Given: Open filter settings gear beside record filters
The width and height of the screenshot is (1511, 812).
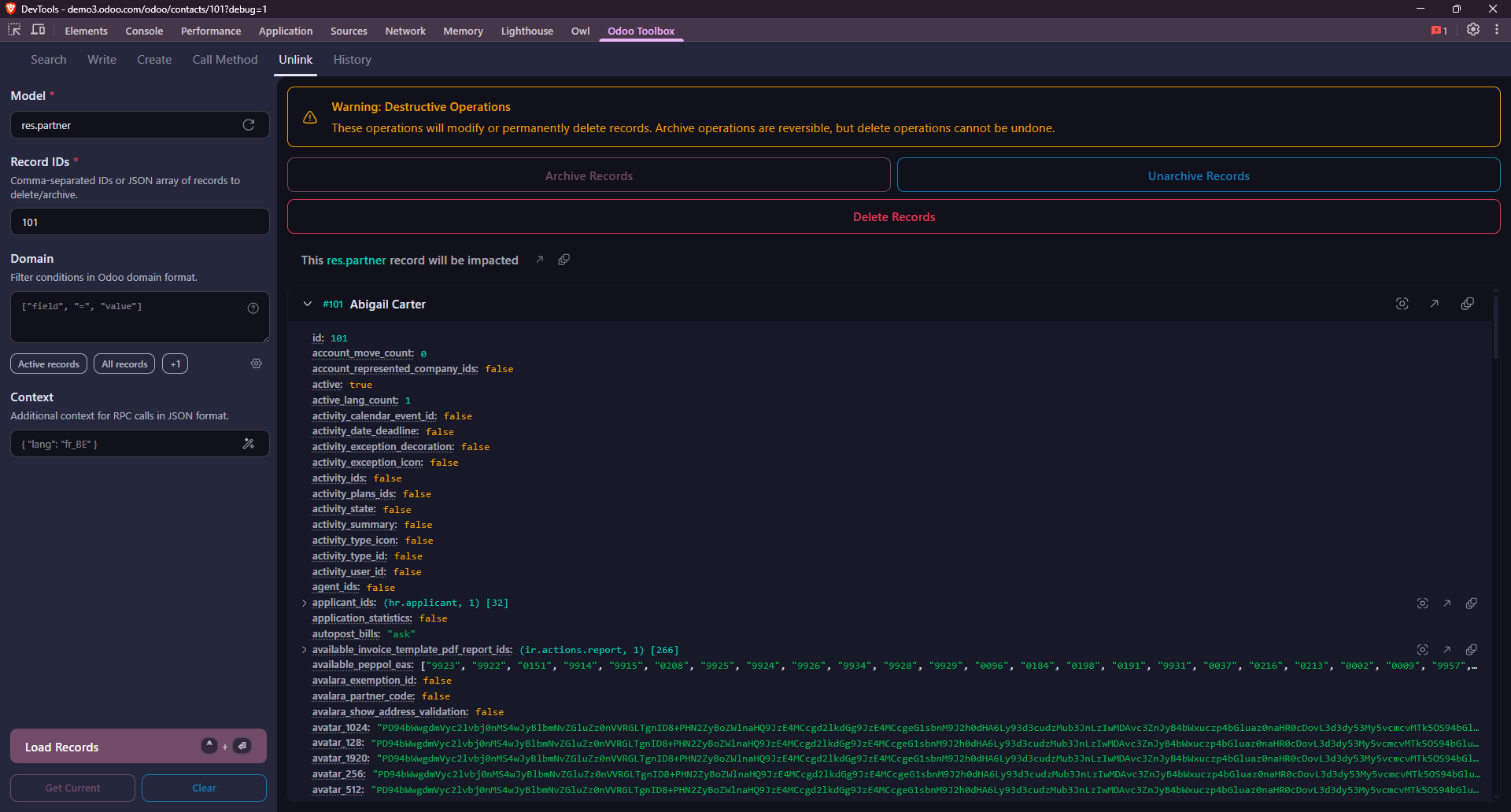Looking at the screenshot, I should 256,364.
